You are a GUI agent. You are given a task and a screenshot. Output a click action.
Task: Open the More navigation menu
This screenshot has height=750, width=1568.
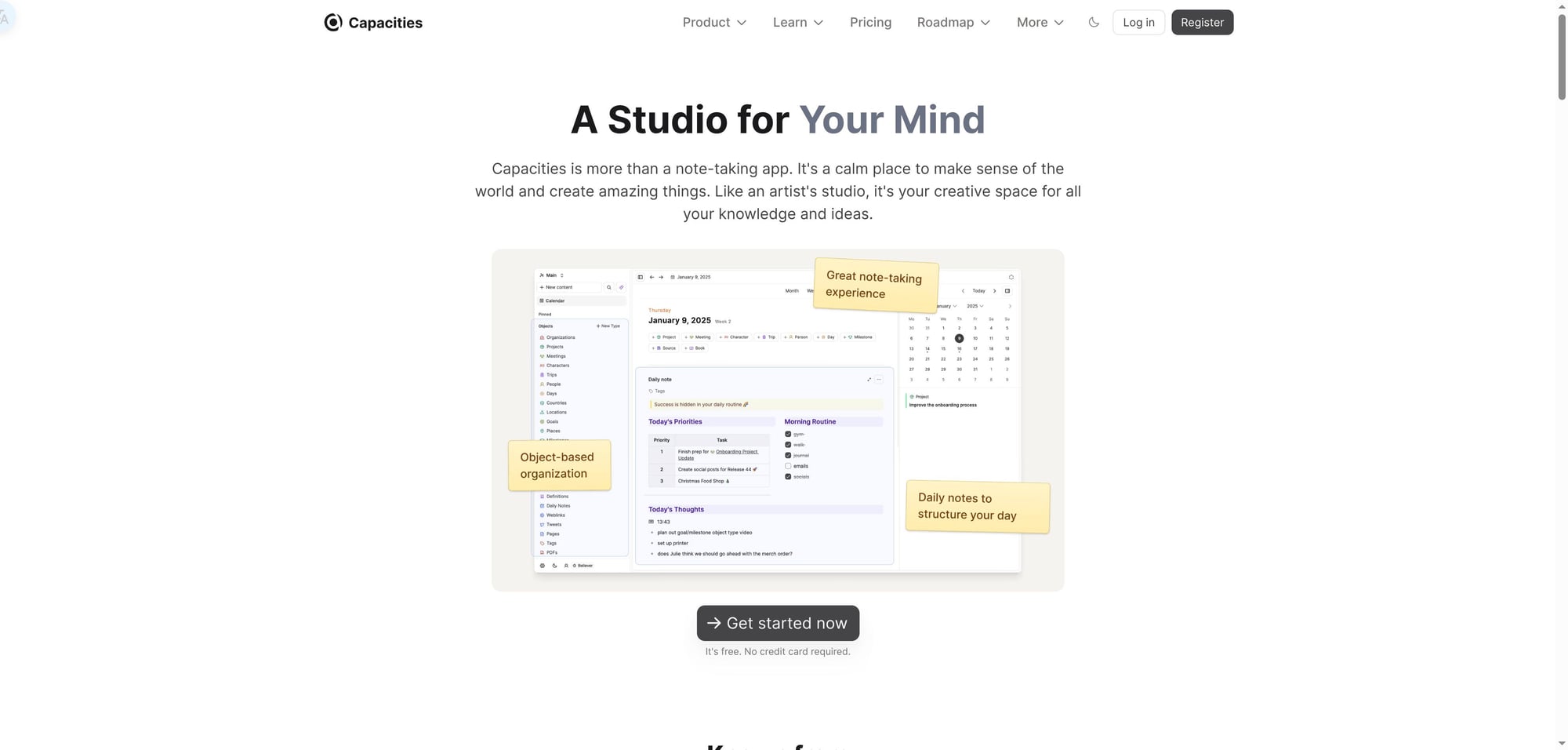point(1040,23)
